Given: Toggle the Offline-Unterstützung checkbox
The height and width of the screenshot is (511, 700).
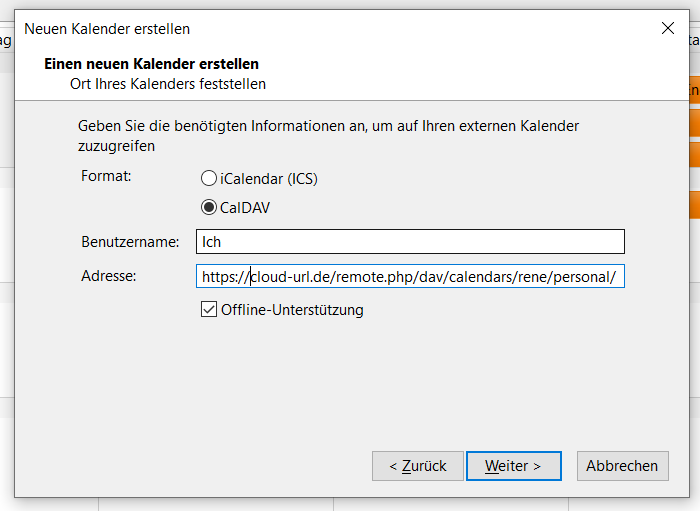Looking at the screenshot, I should pyautogui.click(x=209, y=310).
